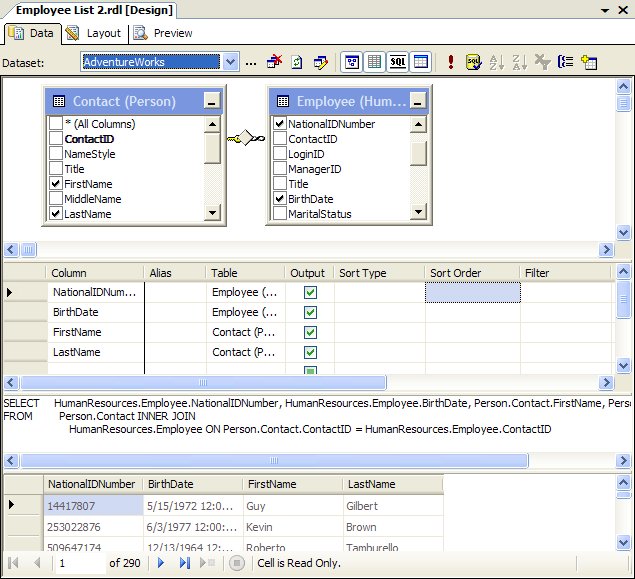Click the Add Table icon
The image size is (635, 579).
(x=589, y=62)
